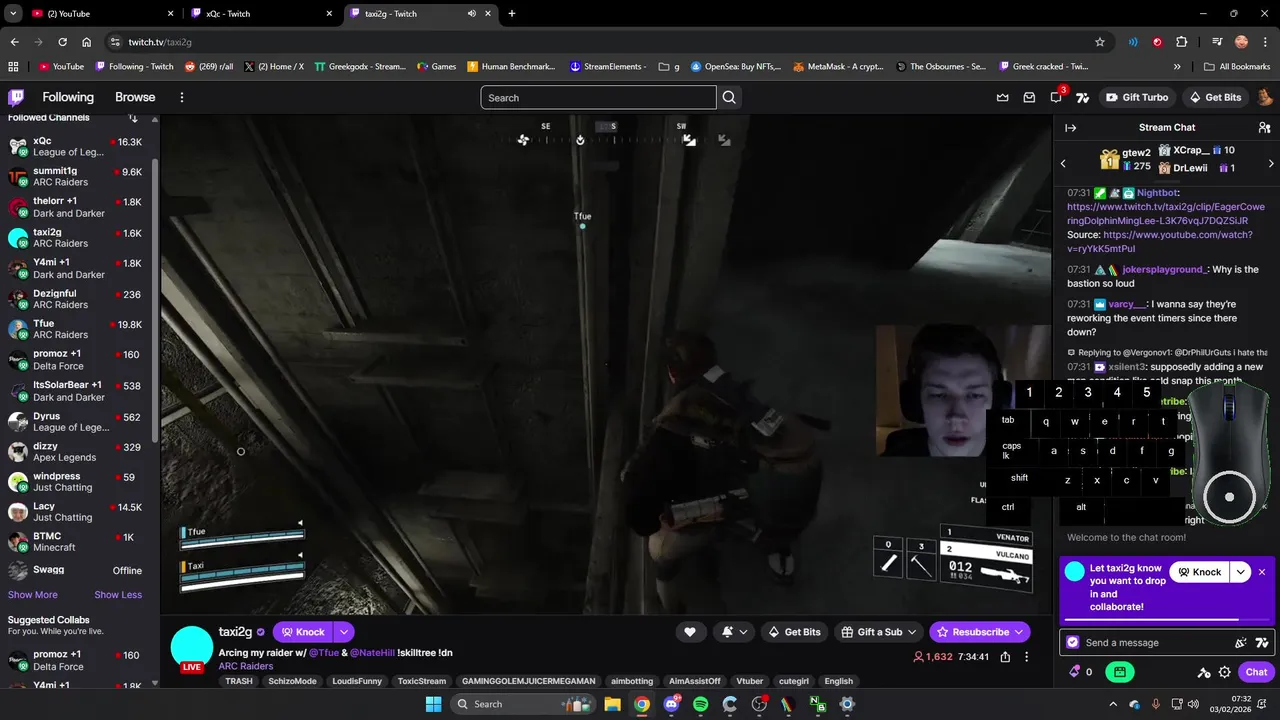Open the Nightbot clip link in chat
1280x720 pixels.
(x=1165, y=214)
